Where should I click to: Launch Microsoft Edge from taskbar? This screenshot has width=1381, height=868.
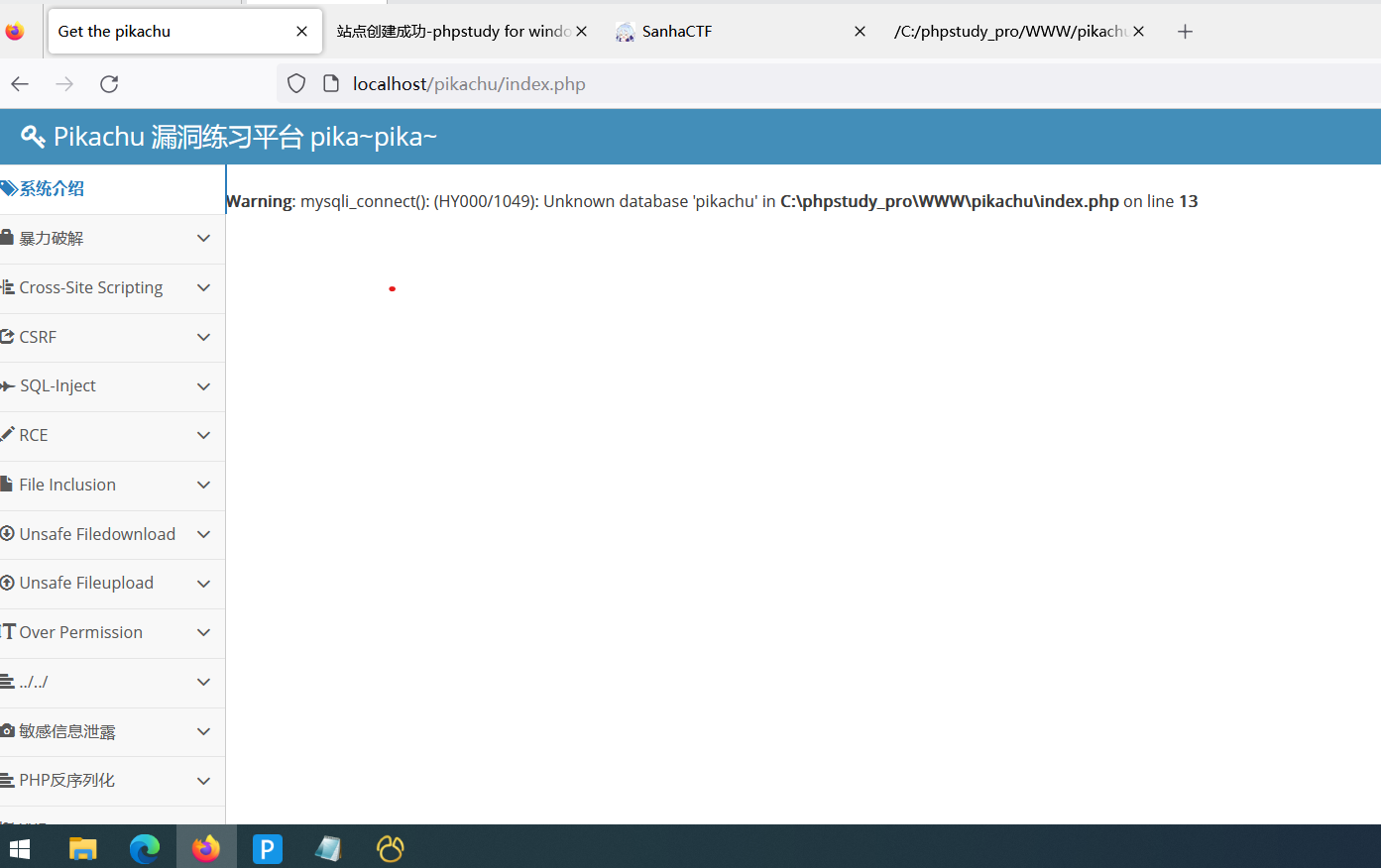[145, 848]
